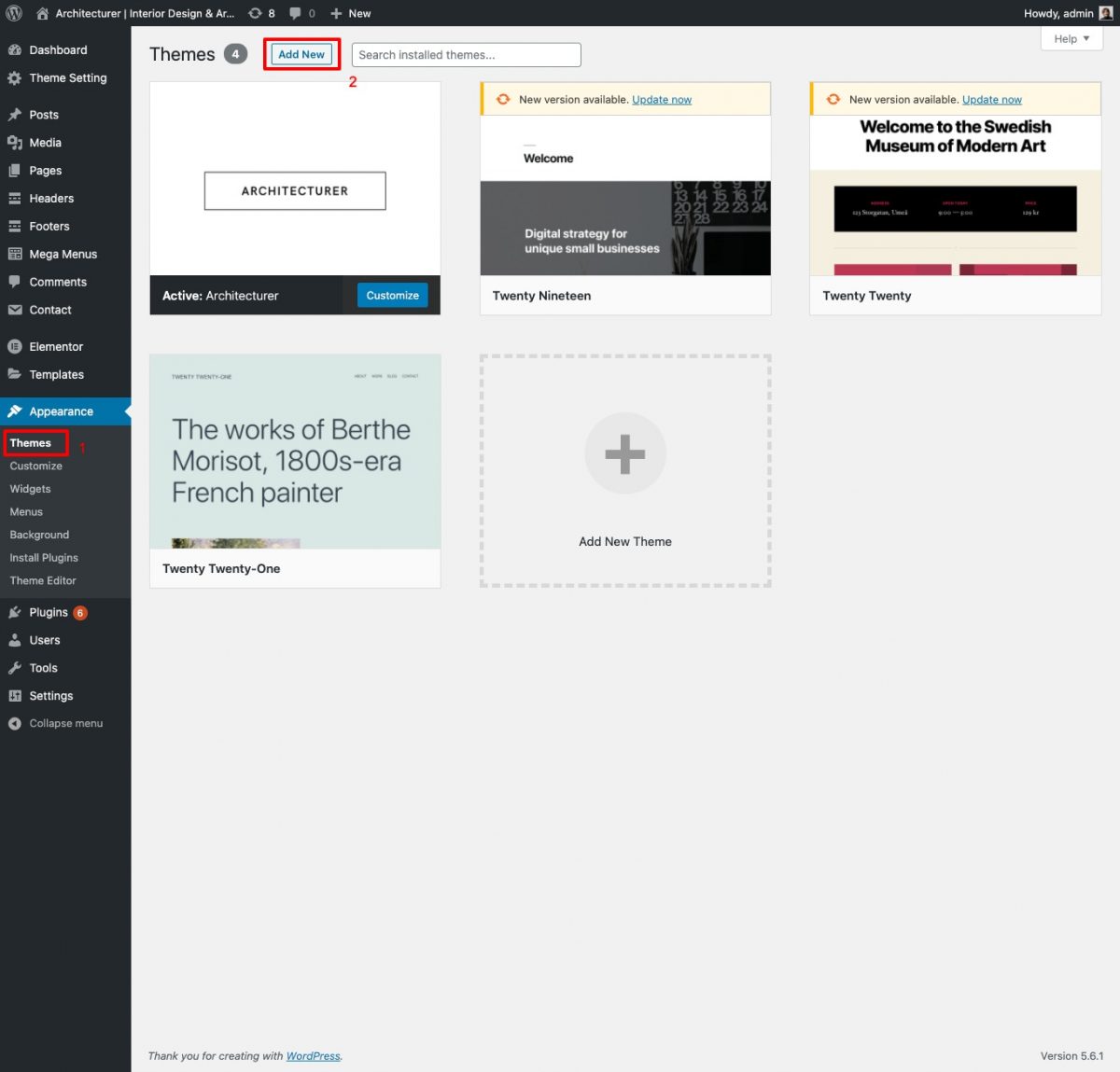Screen dimensions: 1120x1072
Task: Collapse the admin menu via its arrow icon
Action: tap(14, 723)
